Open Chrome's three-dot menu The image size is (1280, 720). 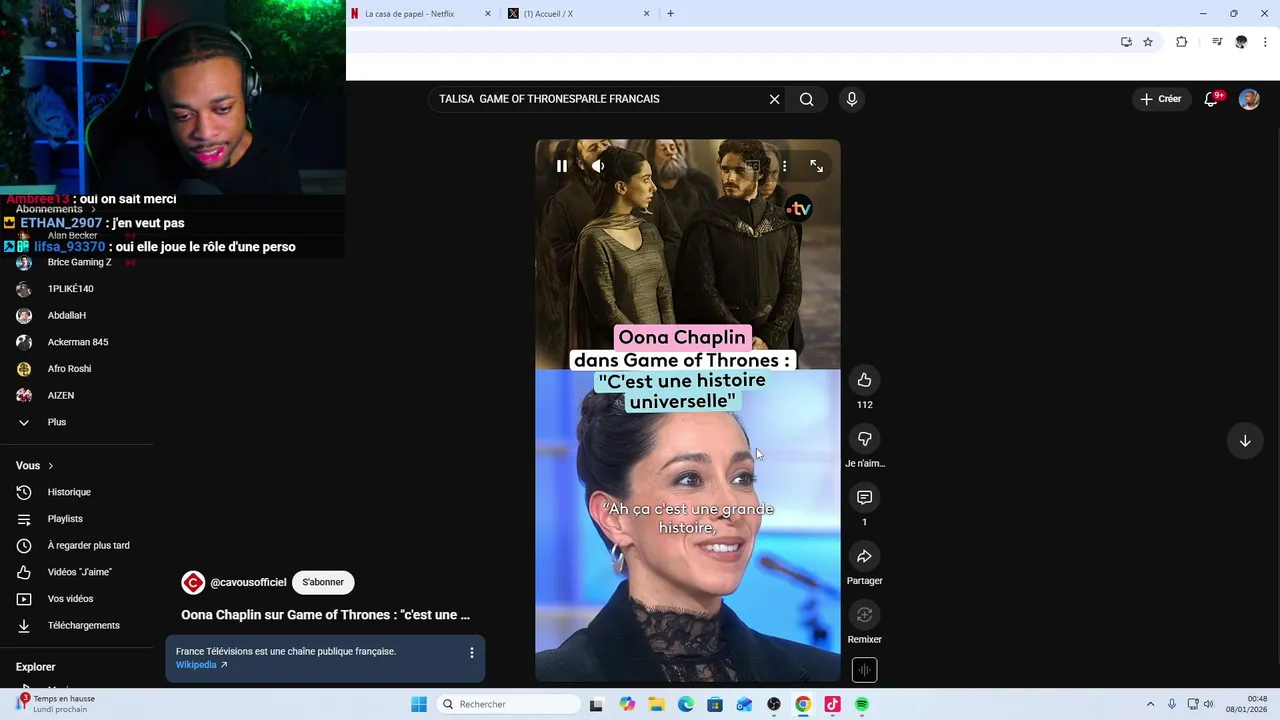(1265, 42)
